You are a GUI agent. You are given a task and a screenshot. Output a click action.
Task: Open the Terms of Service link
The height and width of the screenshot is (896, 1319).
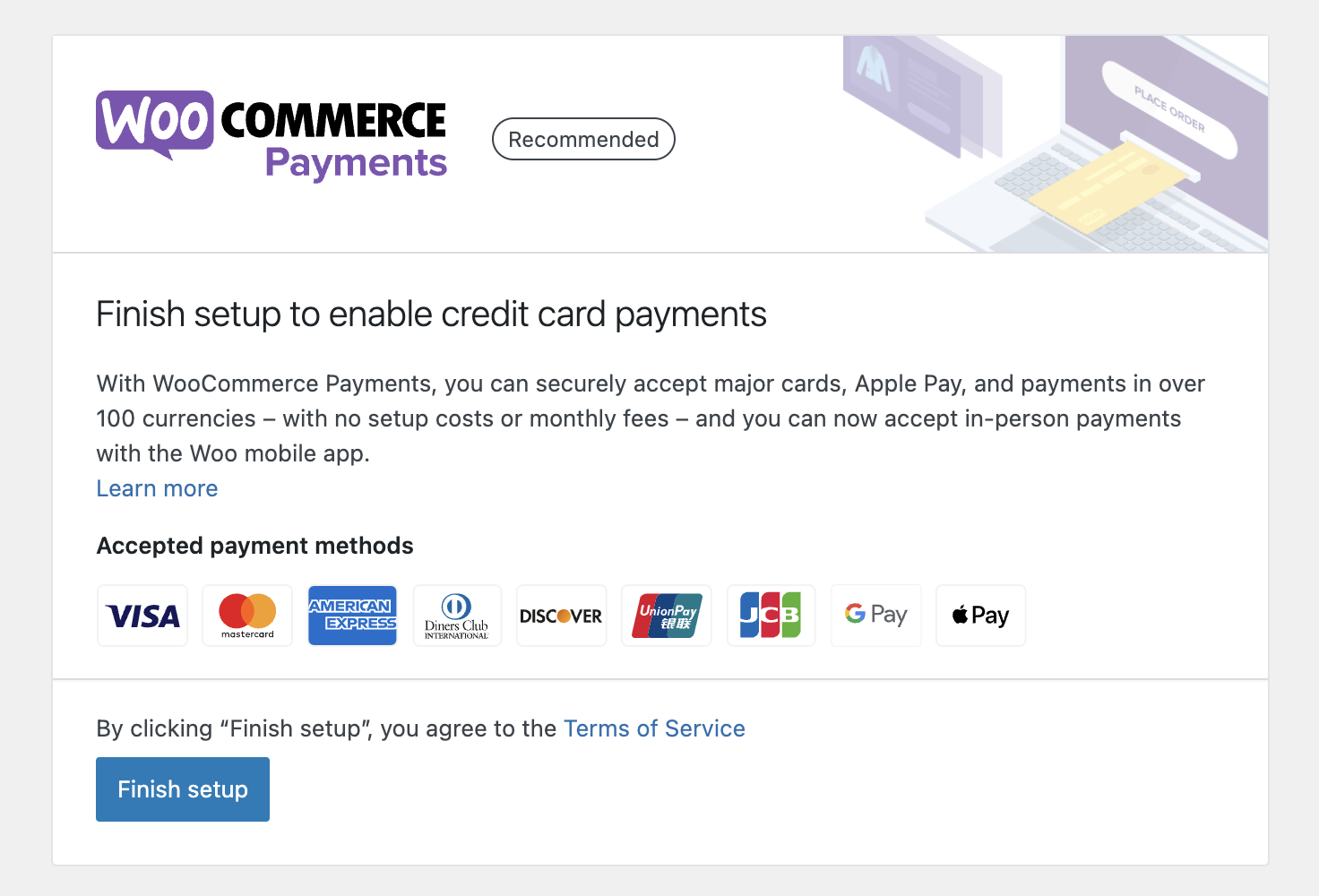(x=654, y=728)
